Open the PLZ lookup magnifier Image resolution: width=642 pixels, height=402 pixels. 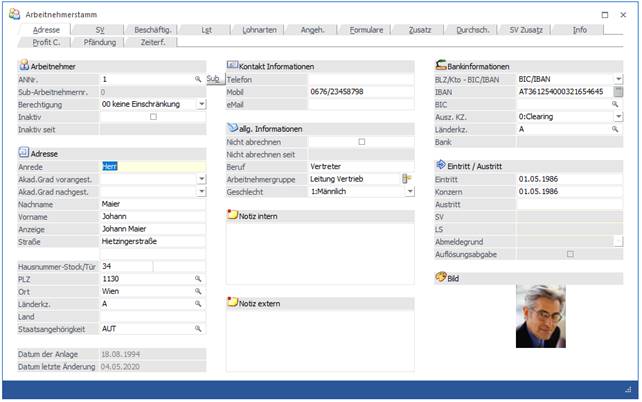click(198, 278)
